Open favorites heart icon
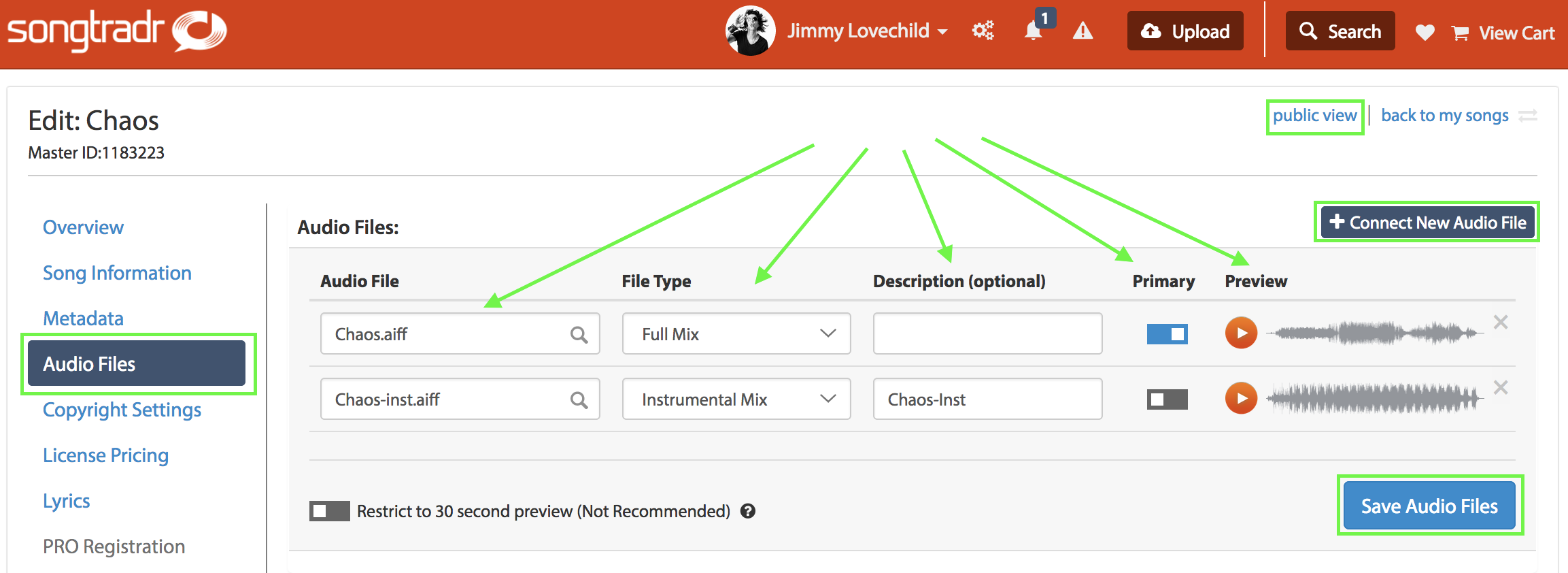1568x573 pixels. pos(1425,32)
